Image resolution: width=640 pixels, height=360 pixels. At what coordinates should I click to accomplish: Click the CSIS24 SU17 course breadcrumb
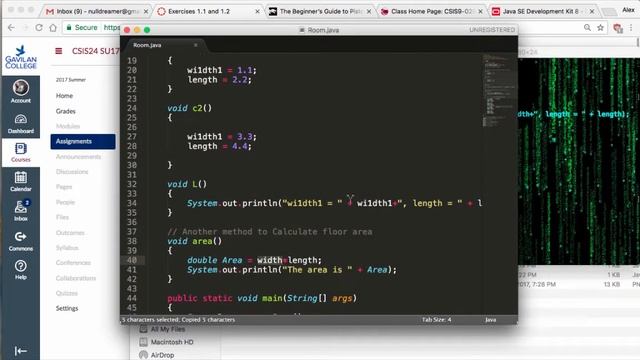pyautogui.click(x=96, y=51)
